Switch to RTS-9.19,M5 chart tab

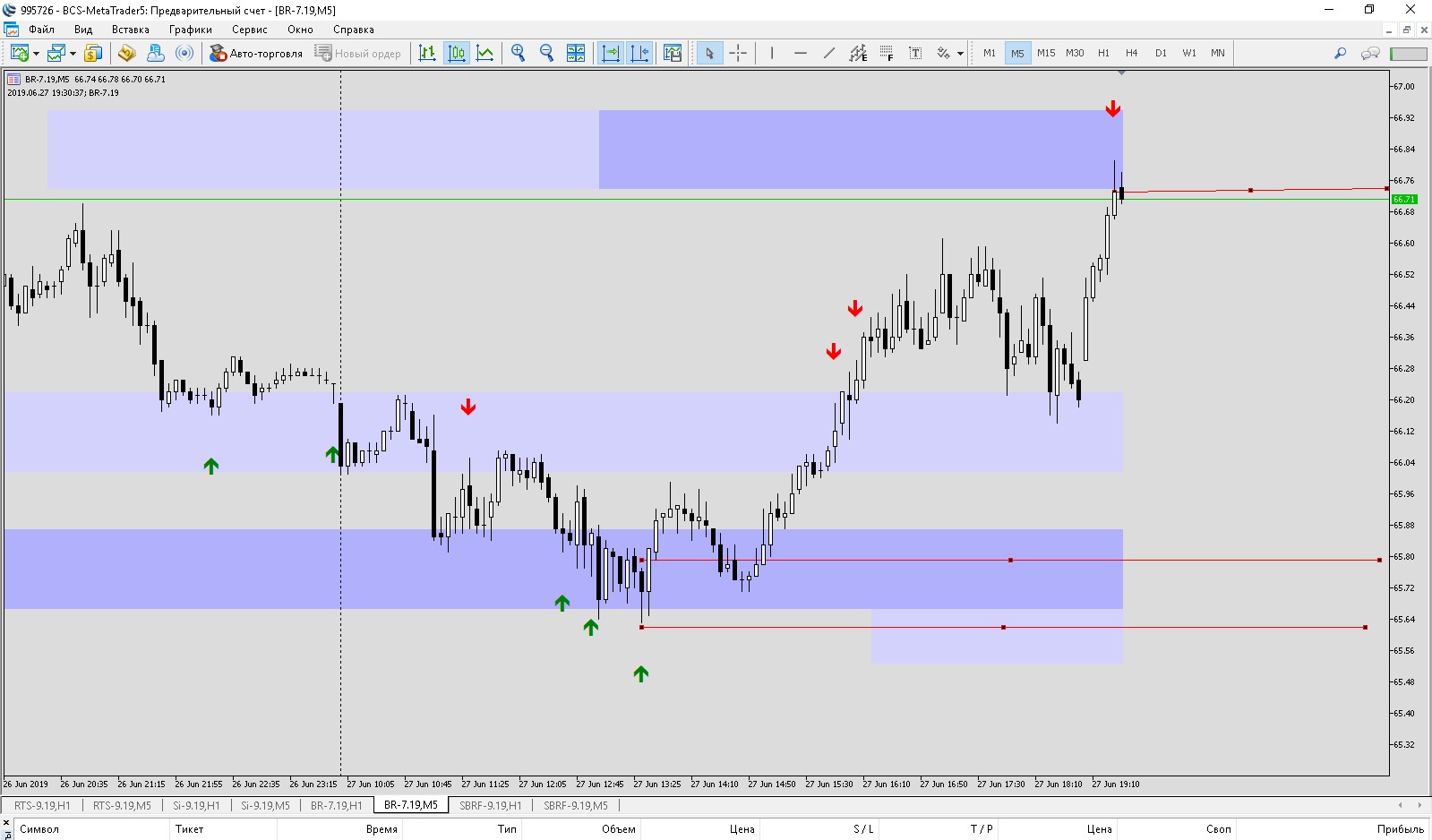122,805
